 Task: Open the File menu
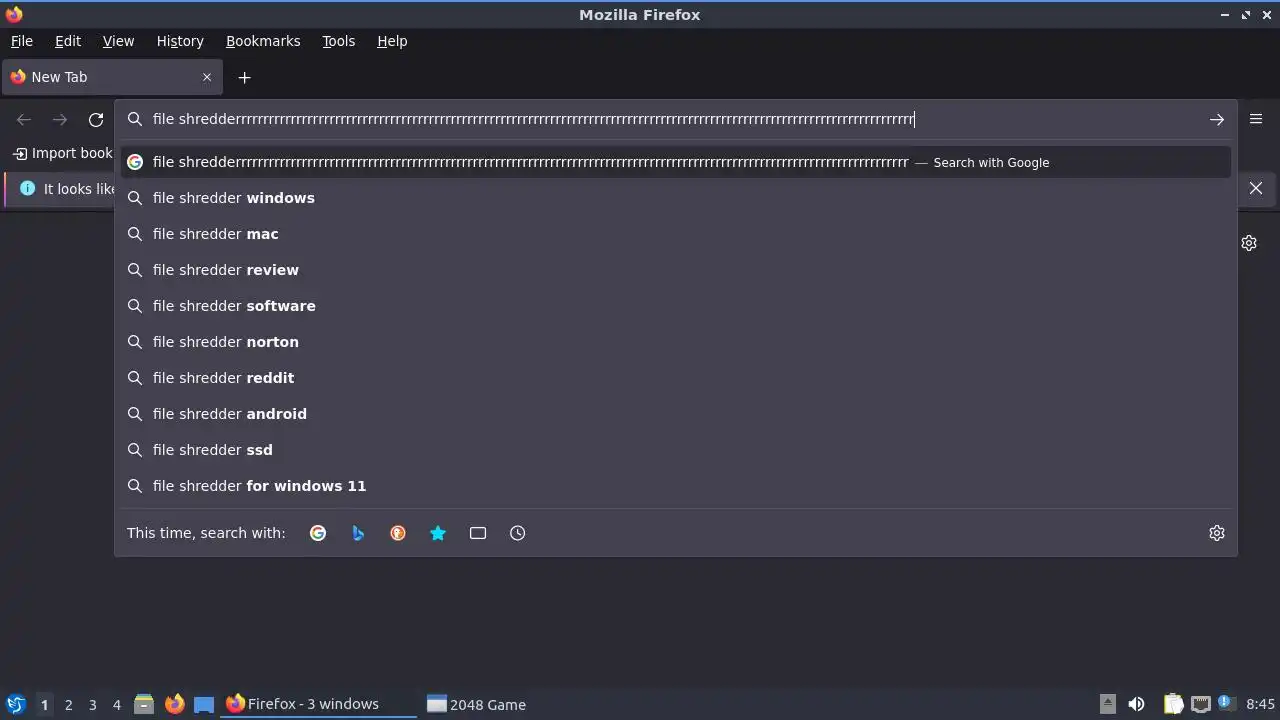(x=21, y=41)
